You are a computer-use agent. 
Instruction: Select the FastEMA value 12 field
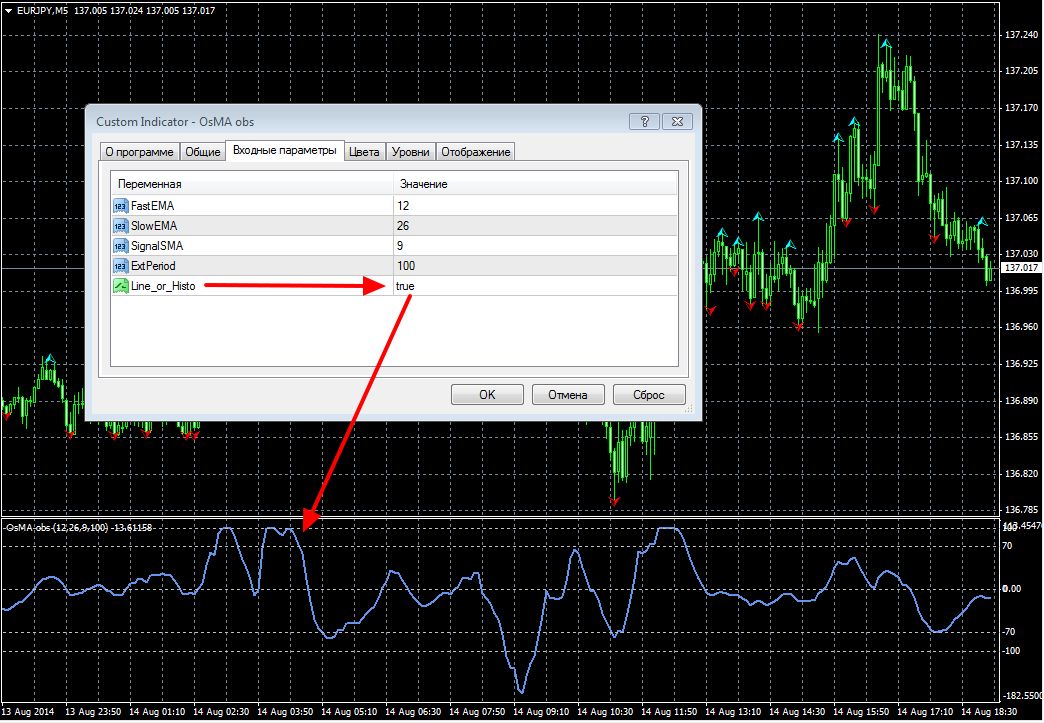pyautogui.click(x=536, y=206)
